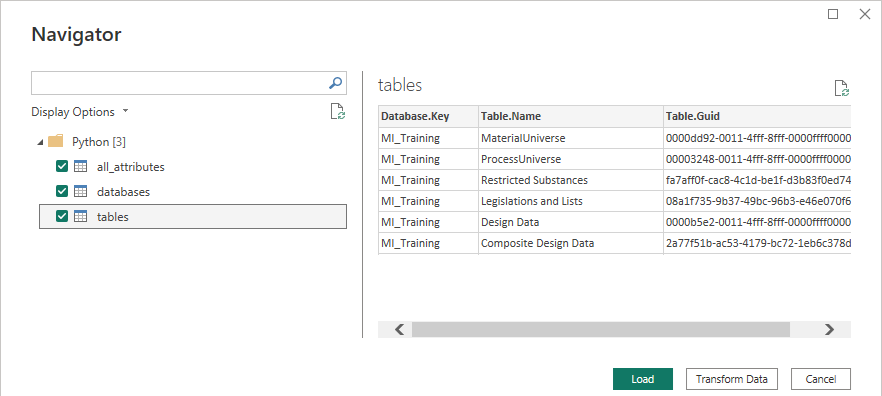
Task: Click the table icon beside databases
Action: click(x=81, y=191)
